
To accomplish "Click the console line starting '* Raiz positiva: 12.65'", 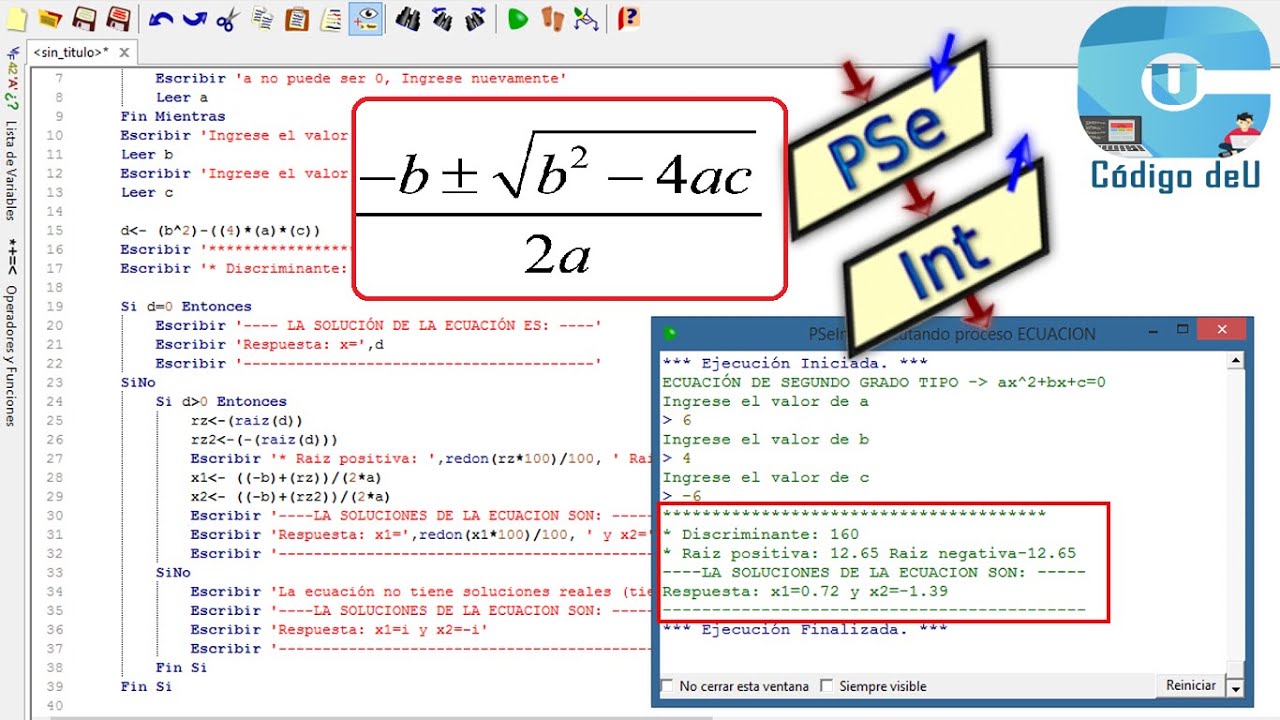I will (x=869, y=553).
